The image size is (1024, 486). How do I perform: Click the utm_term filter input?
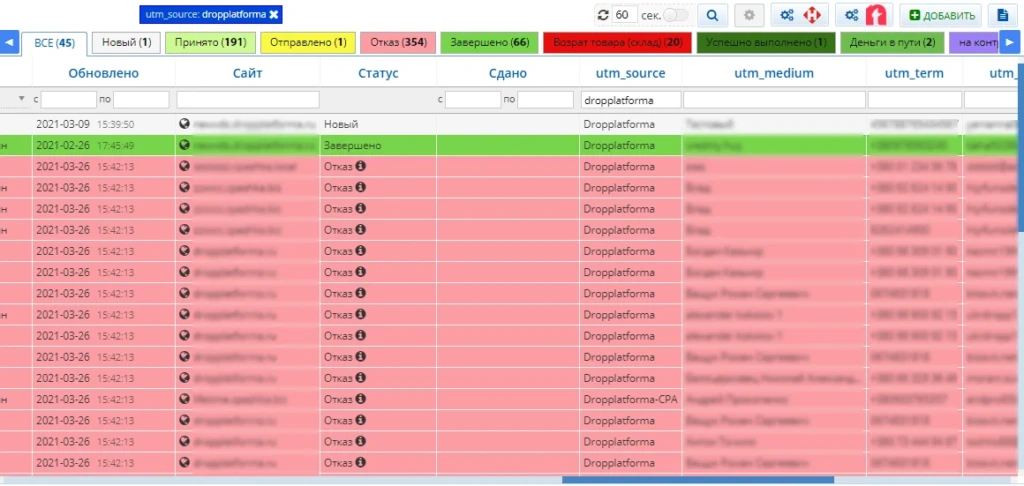point(914,100)
